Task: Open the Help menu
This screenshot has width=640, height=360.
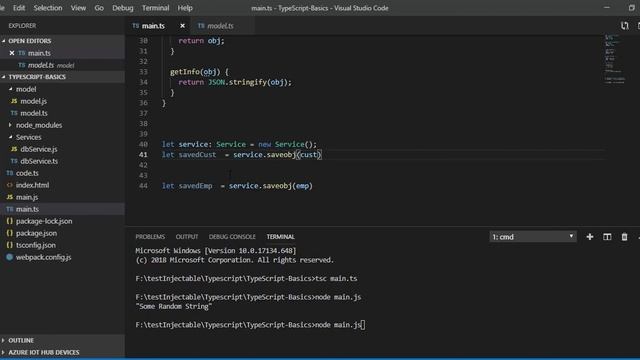Action: (184, 8)
